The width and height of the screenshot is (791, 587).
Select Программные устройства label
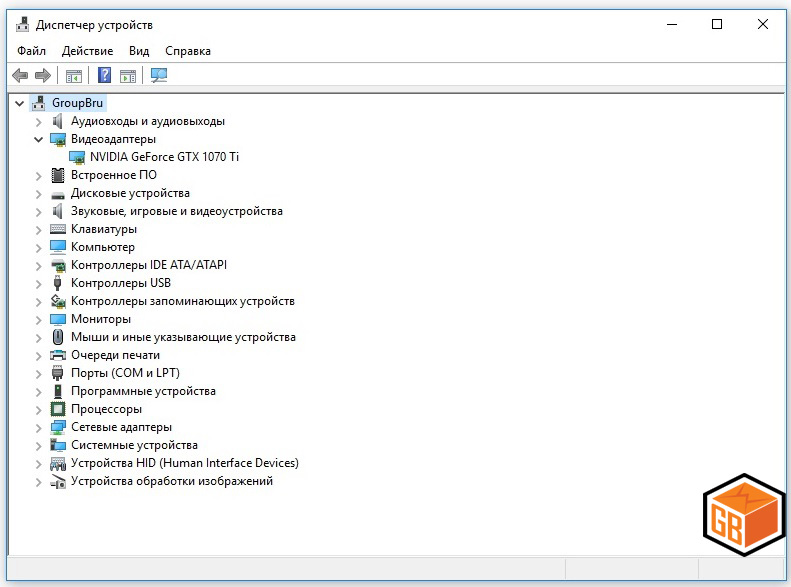pyautogui.click(x=143, y=391)
